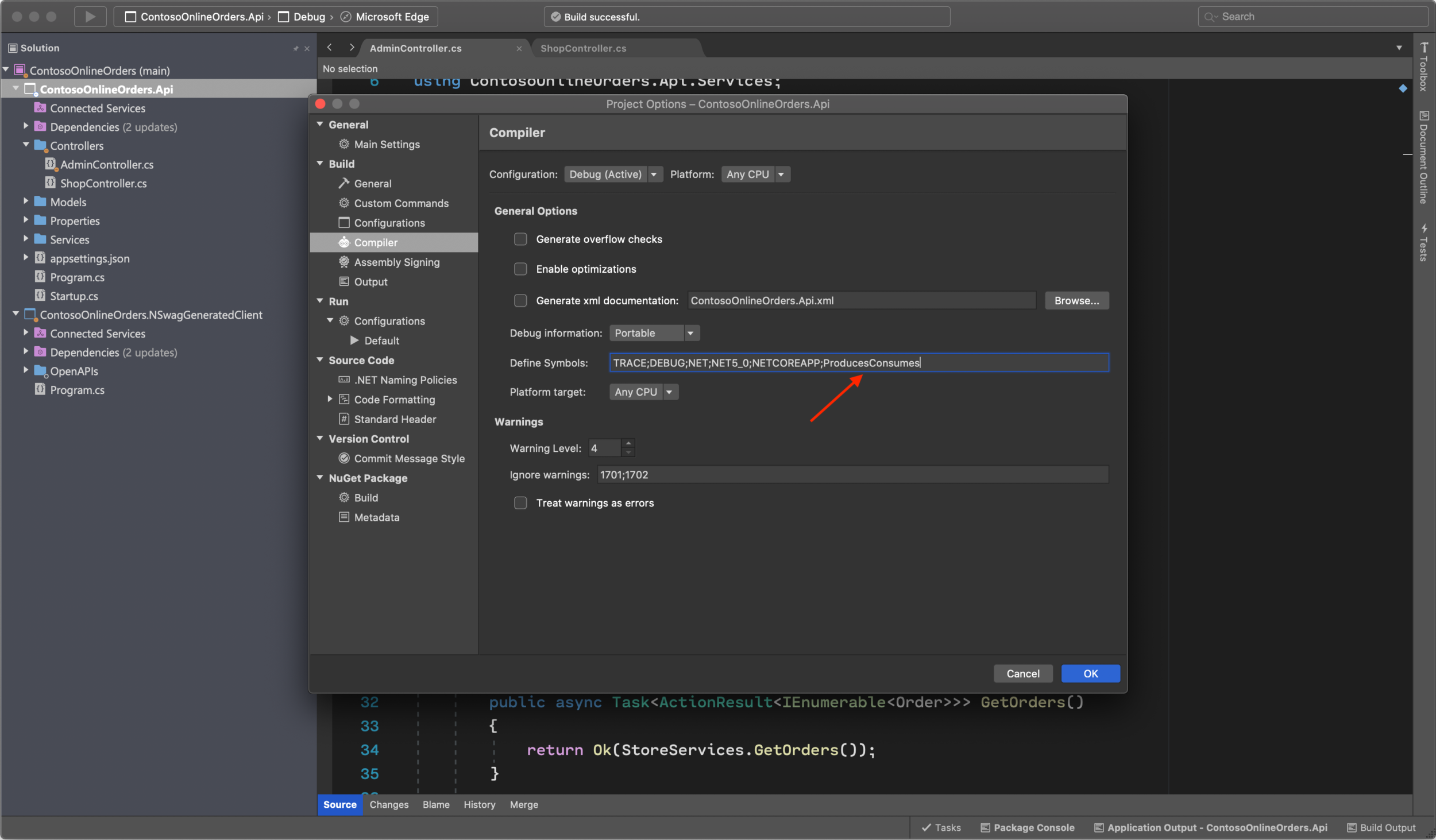Enable Generate overflow checks checkbox
1436x840 pixels.
[520, 239]
